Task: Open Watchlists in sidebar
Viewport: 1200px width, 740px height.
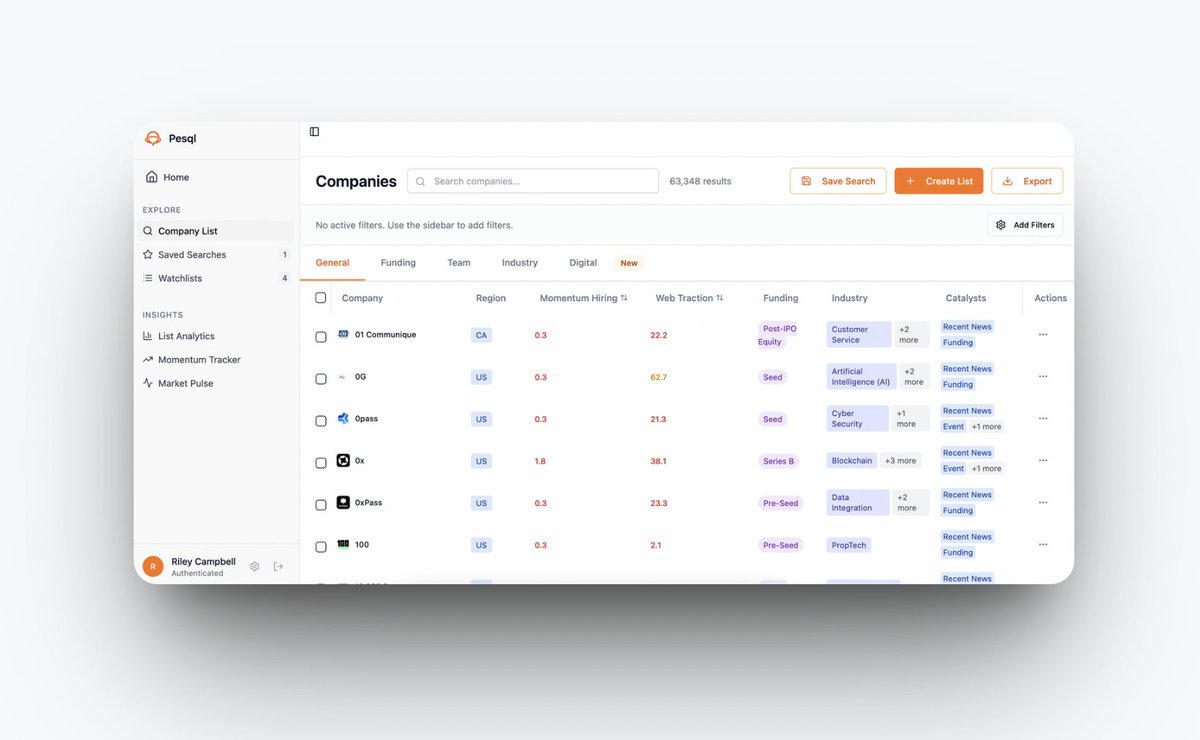Action: point(217,278)
